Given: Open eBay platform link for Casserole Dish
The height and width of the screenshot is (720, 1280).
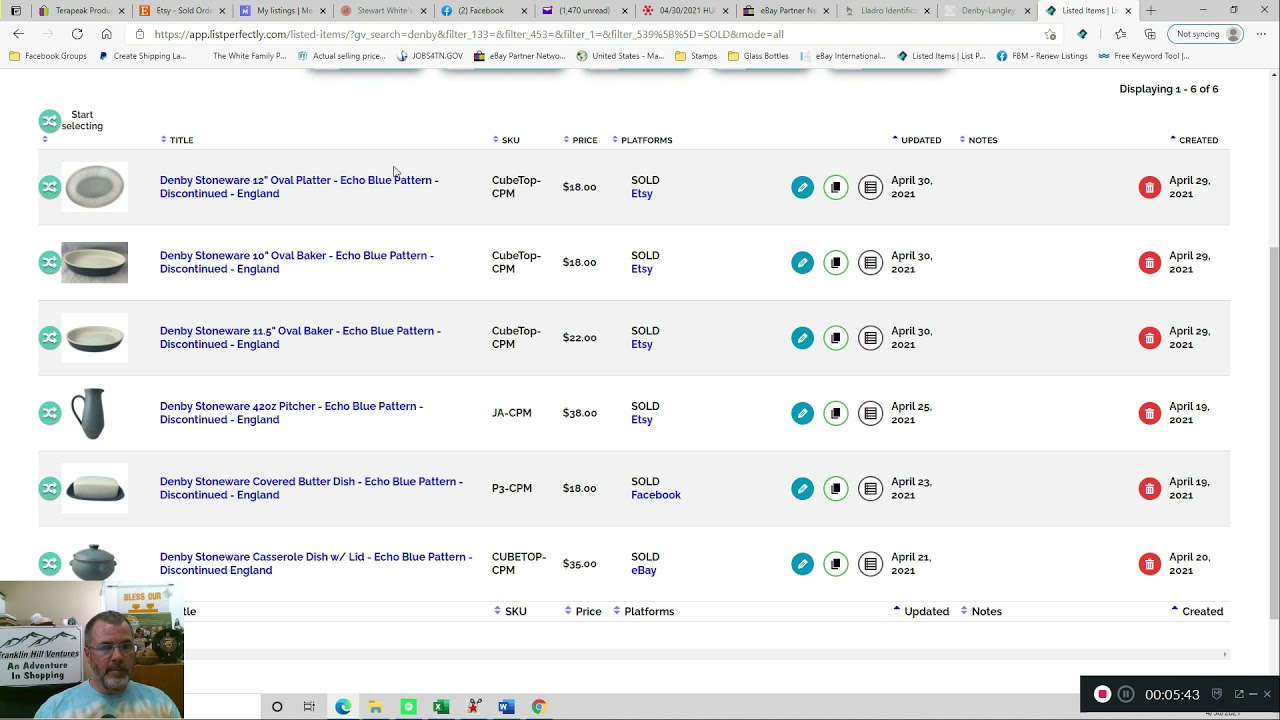Looking at the screenshot, I should 644,570.
